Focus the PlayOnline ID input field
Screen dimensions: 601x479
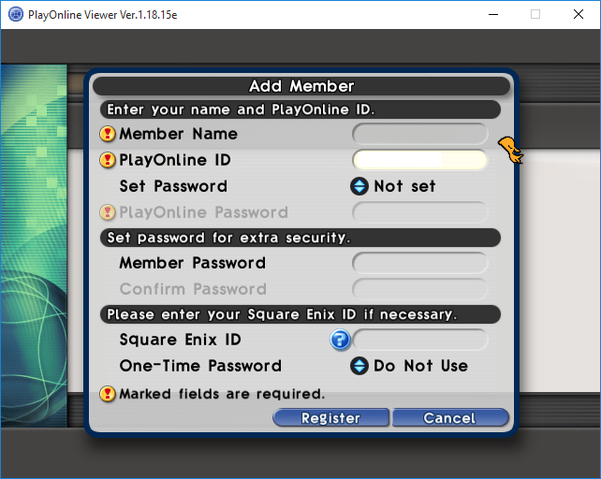[x=420, y=160]
